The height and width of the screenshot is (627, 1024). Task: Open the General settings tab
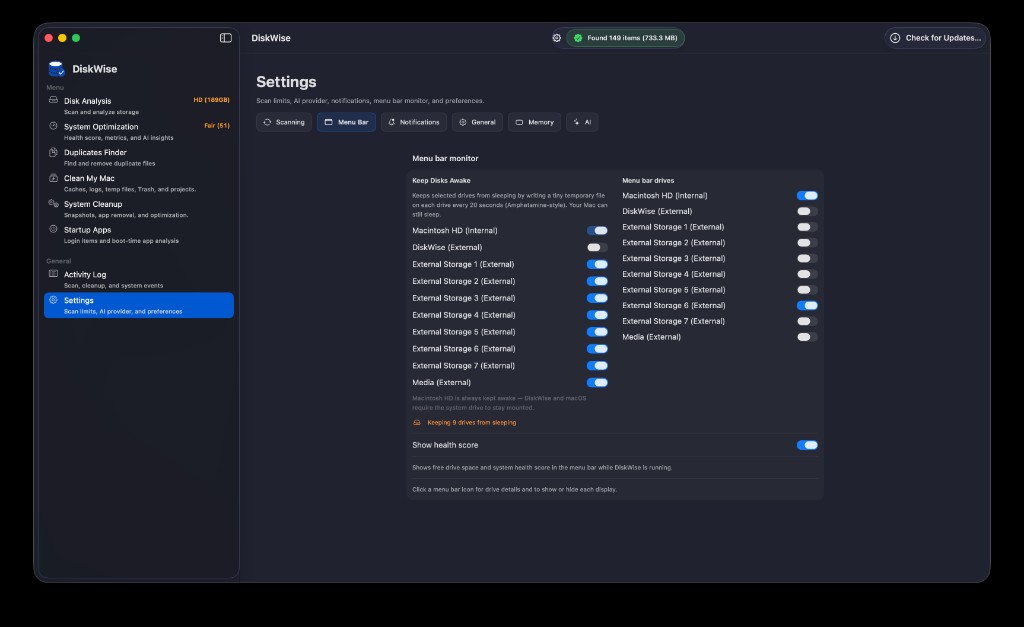tap(477, 122)
